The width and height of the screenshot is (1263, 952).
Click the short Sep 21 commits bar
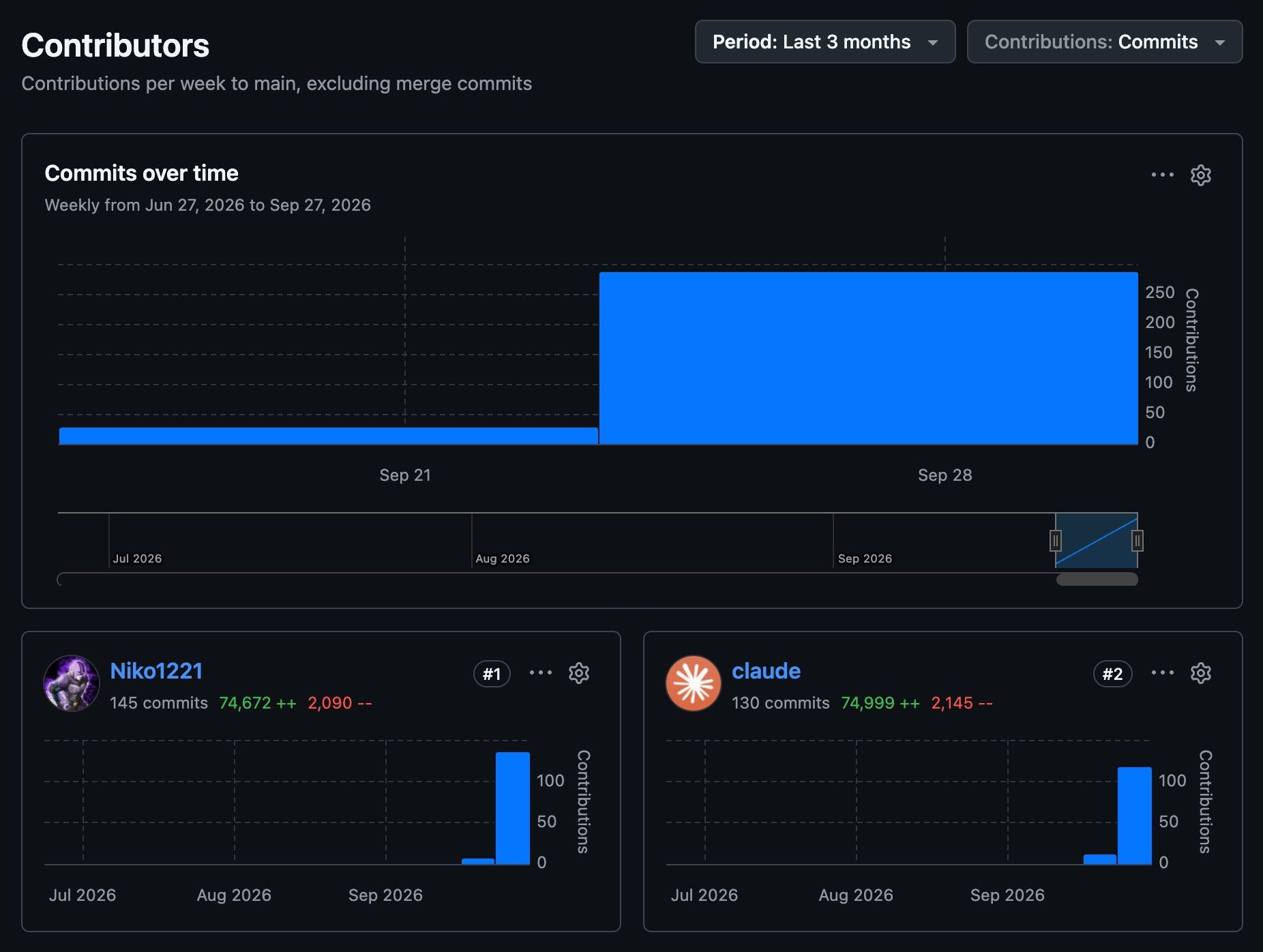click(329, 436)
